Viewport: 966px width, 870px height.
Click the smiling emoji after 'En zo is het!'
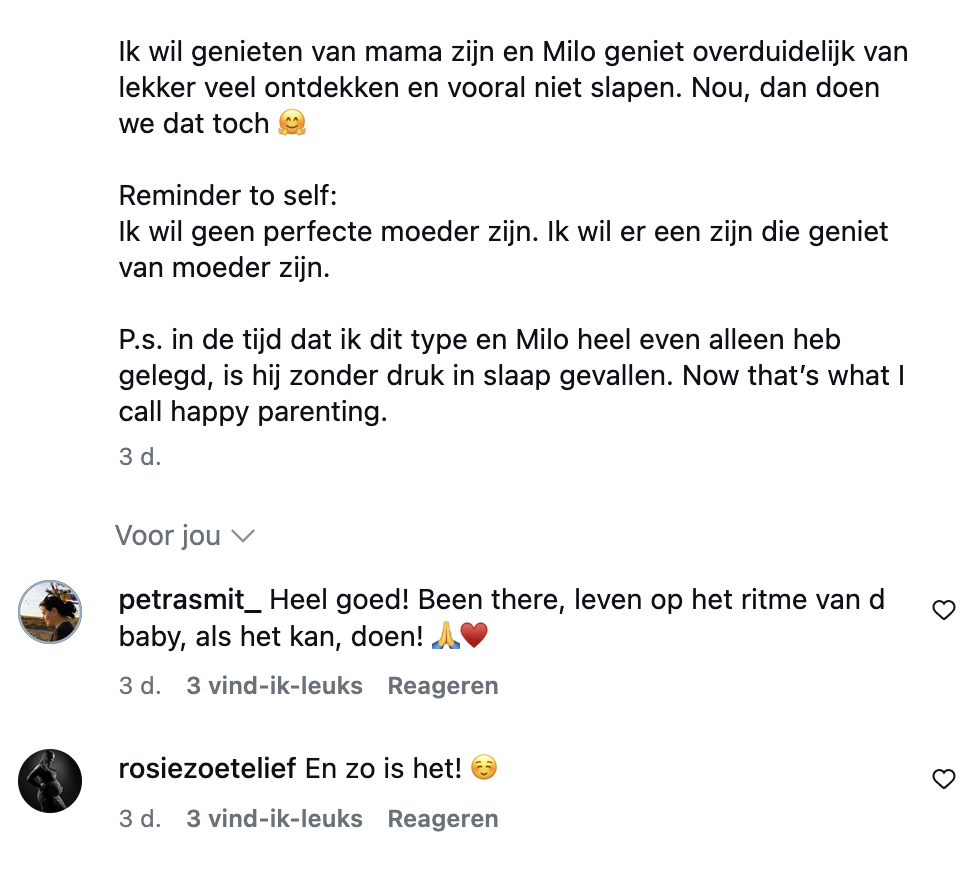[484, 768]
